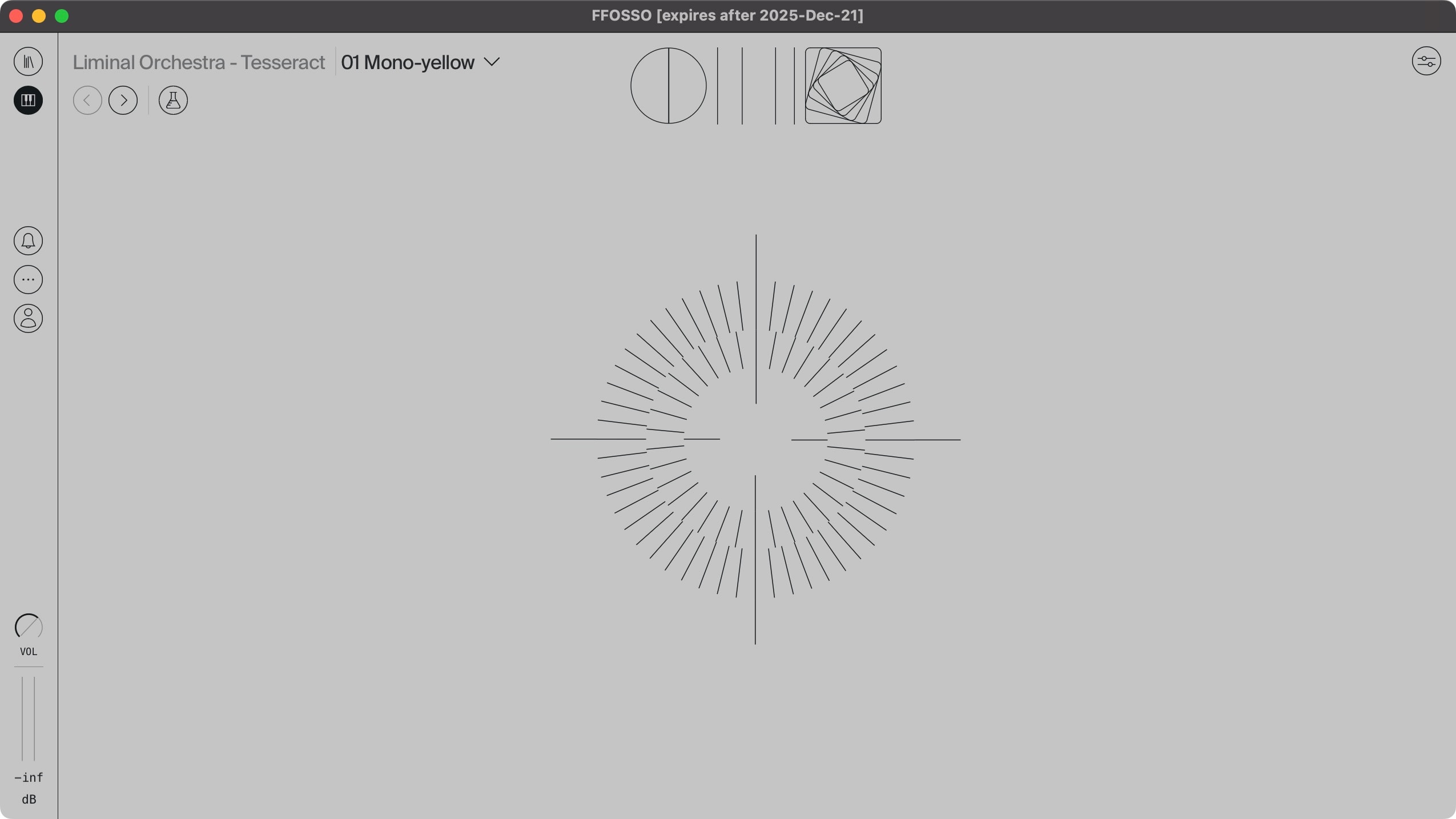The image size is (1456, 819).
Task: Click the lab flask experiment icon
Action: [x=173, y=101]
